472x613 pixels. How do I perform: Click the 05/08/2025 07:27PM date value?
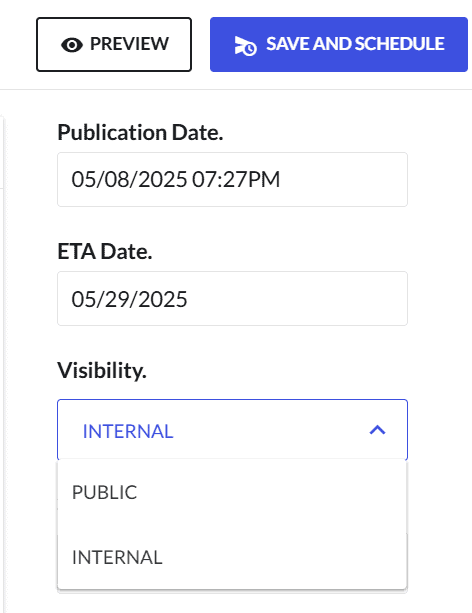pyautogui.click(x=176, y=179)
